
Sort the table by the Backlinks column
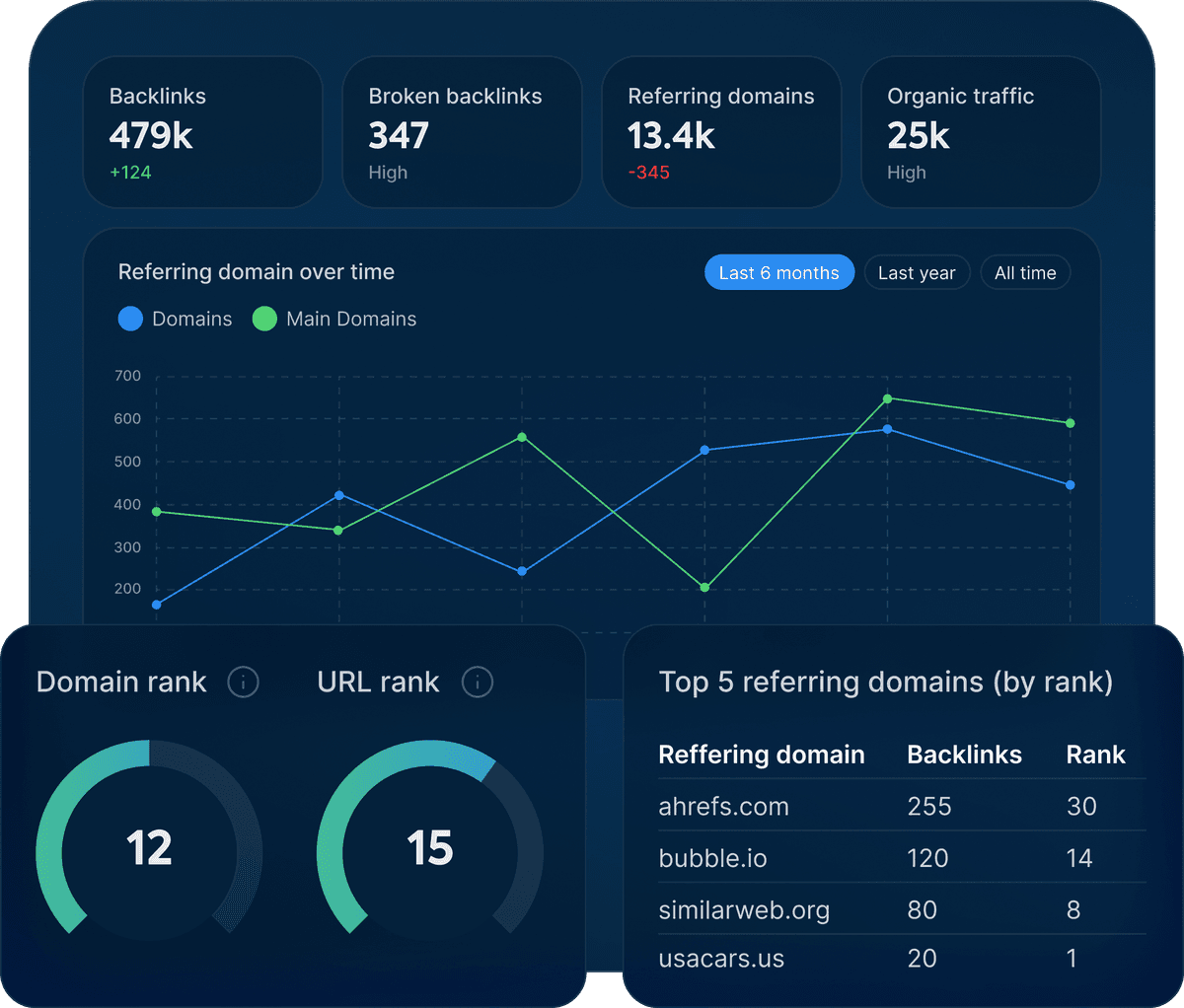964,755
